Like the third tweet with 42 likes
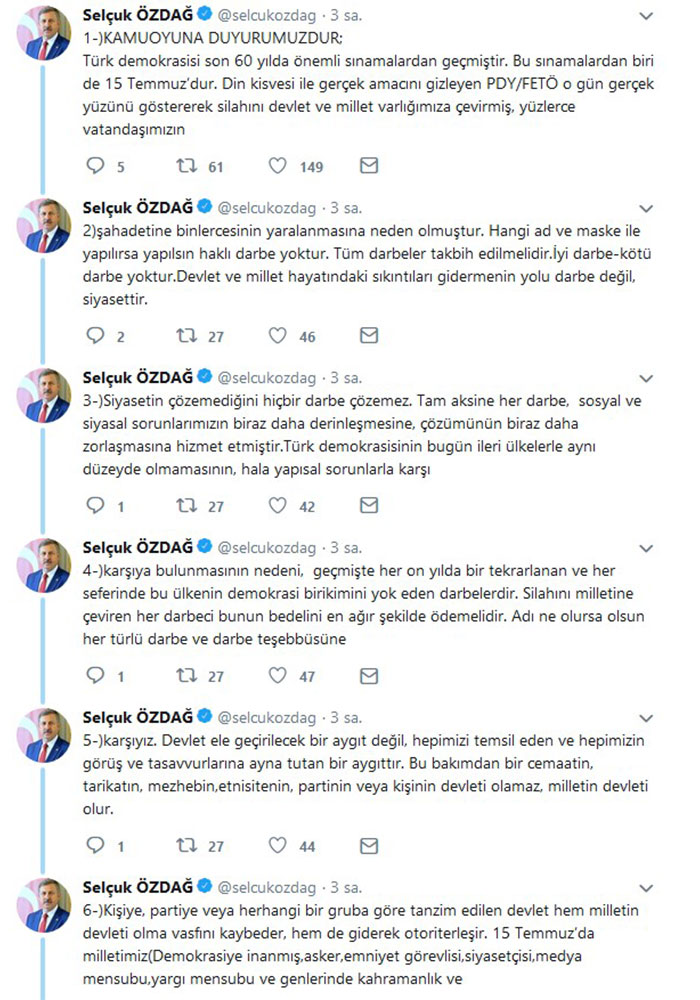700x1000 pixels. tap(279, 507)
